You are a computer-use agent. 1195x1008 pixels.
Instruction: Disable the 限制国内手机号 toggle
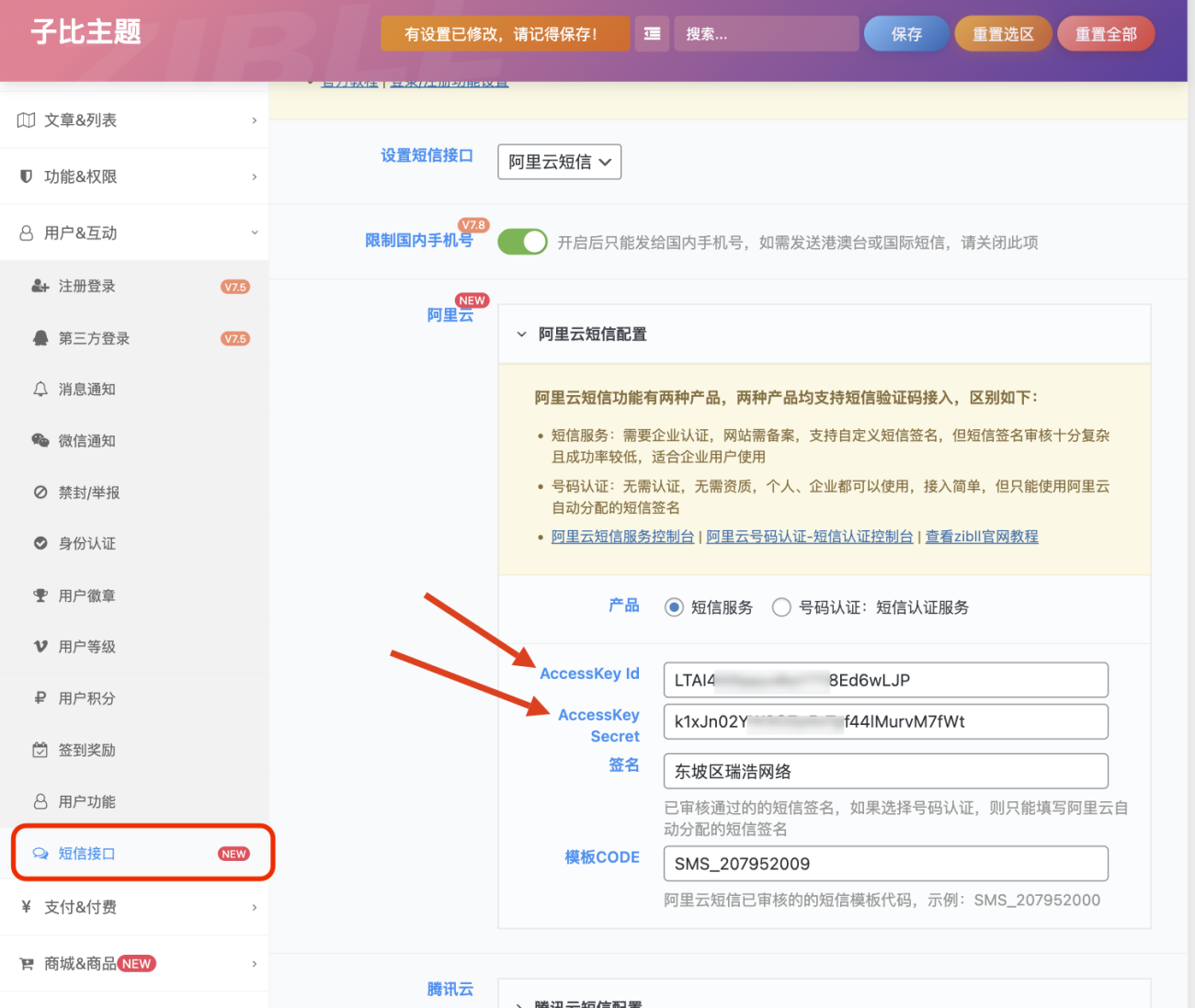point(522,241)
